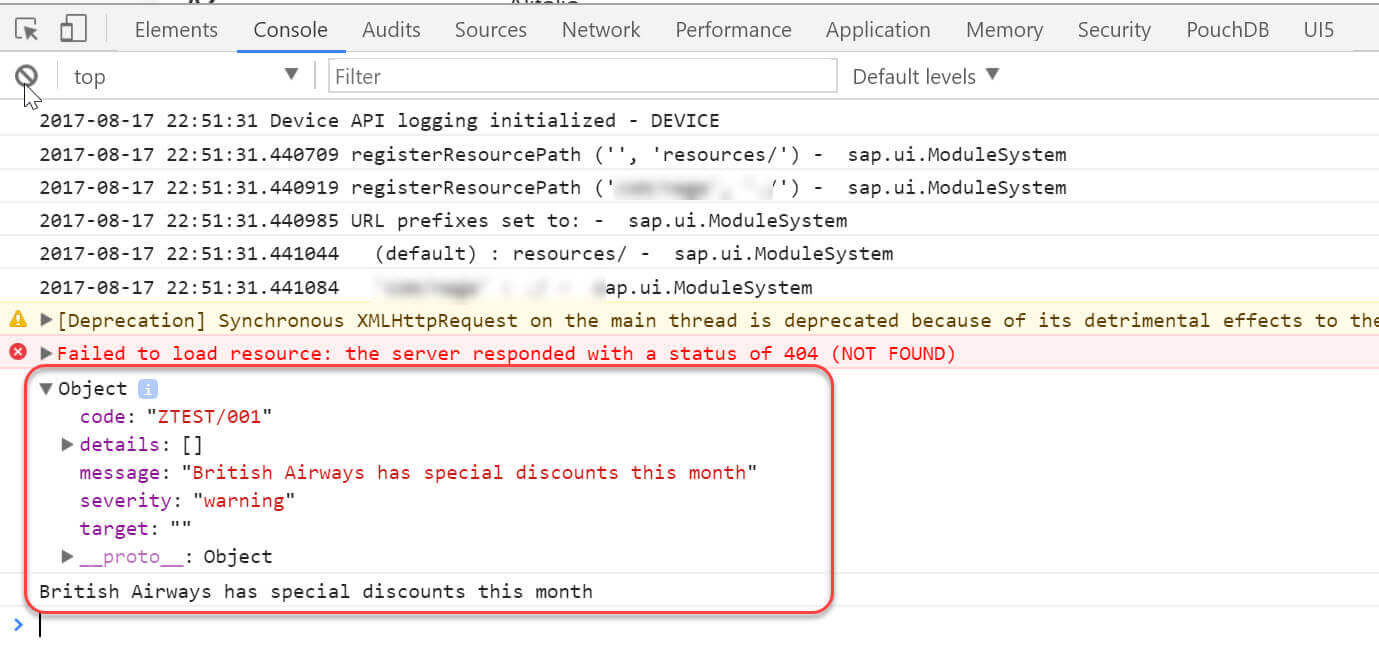Select the code value "ZTEST/001"

209,416
